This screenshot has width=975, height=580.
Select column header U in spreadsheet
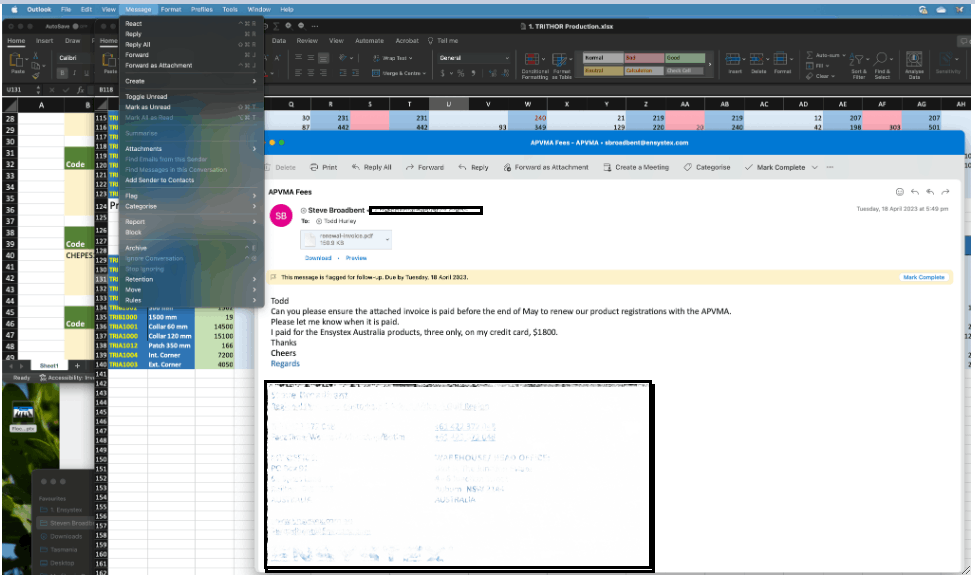[448, 104]
